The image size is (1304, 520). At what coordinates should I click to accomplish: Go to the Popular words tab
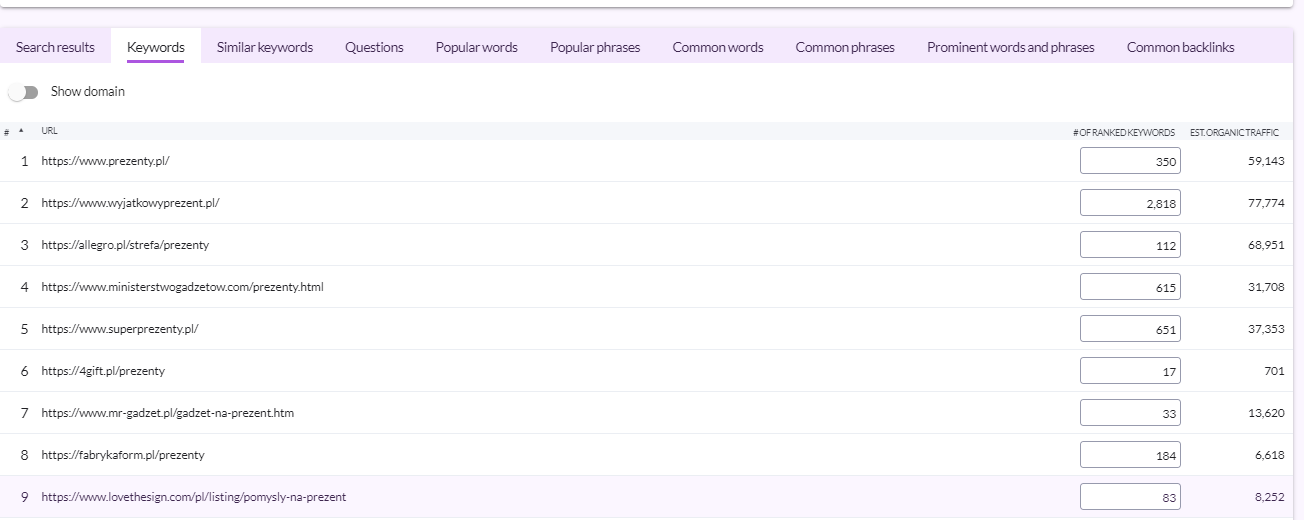(477, 47)
